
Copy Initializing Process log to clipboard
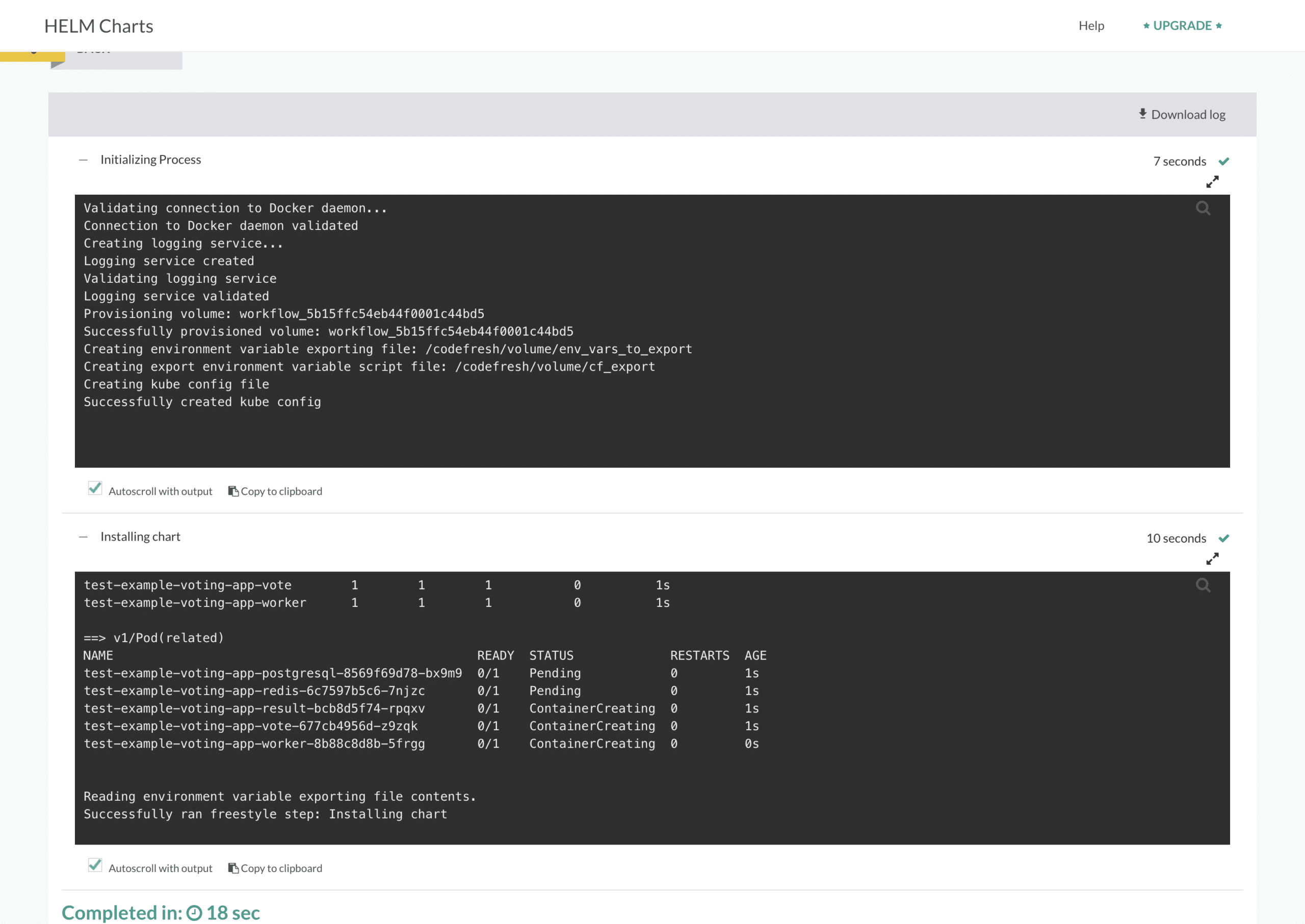[275, 491]
